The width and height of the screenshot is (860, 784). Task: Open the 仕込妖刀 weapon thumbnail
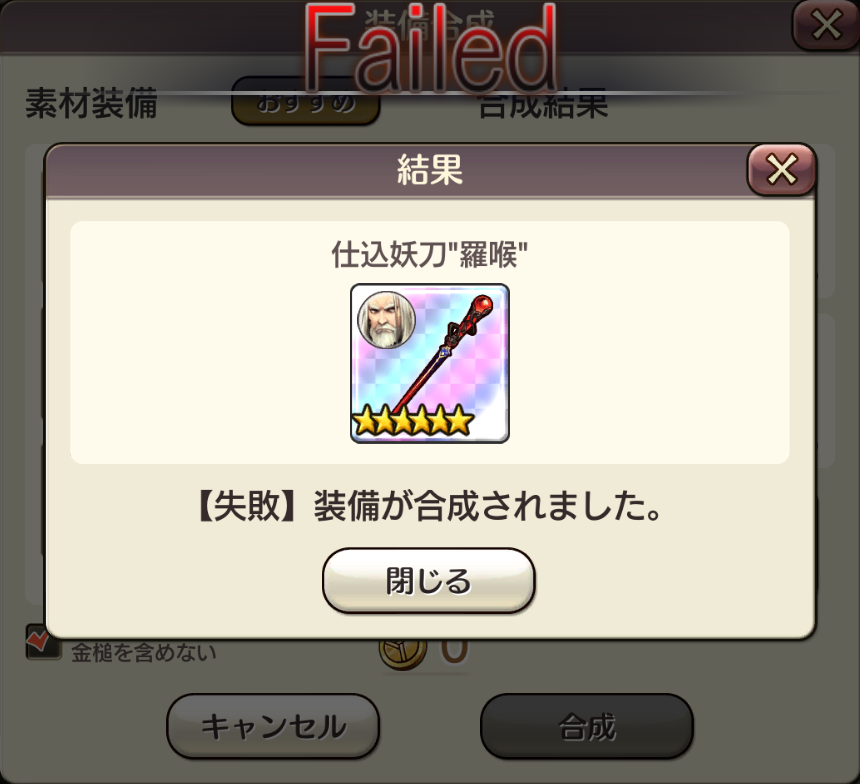click(x=430, y=363)
